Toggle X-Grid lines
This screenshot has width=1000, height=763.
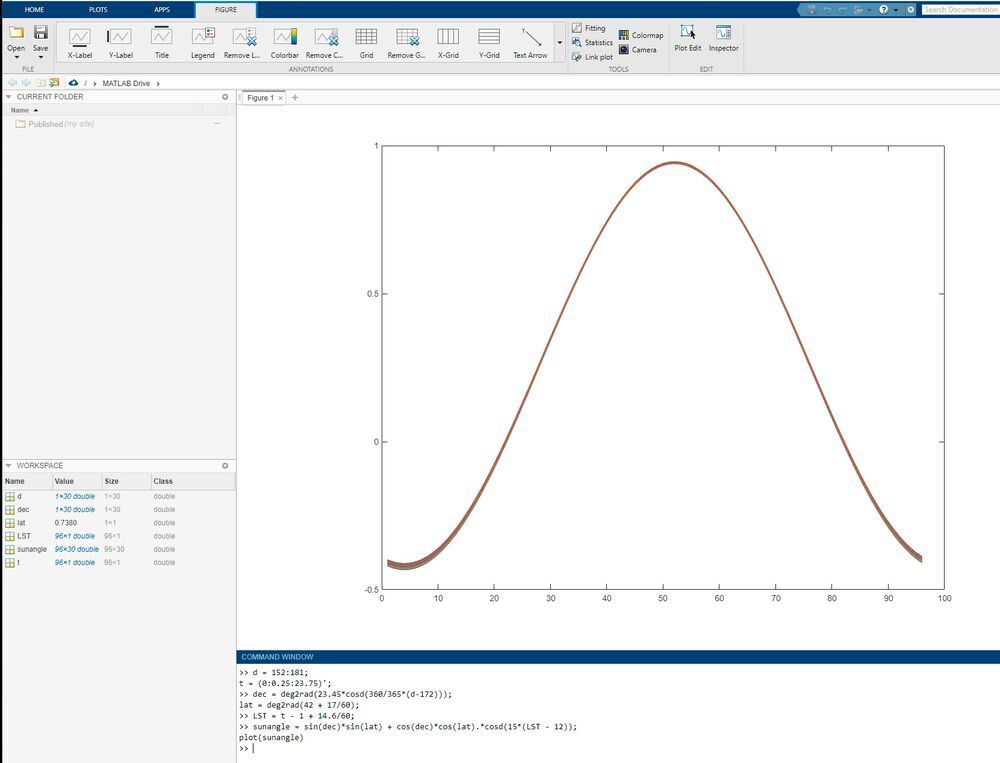[x=448, y=43]
